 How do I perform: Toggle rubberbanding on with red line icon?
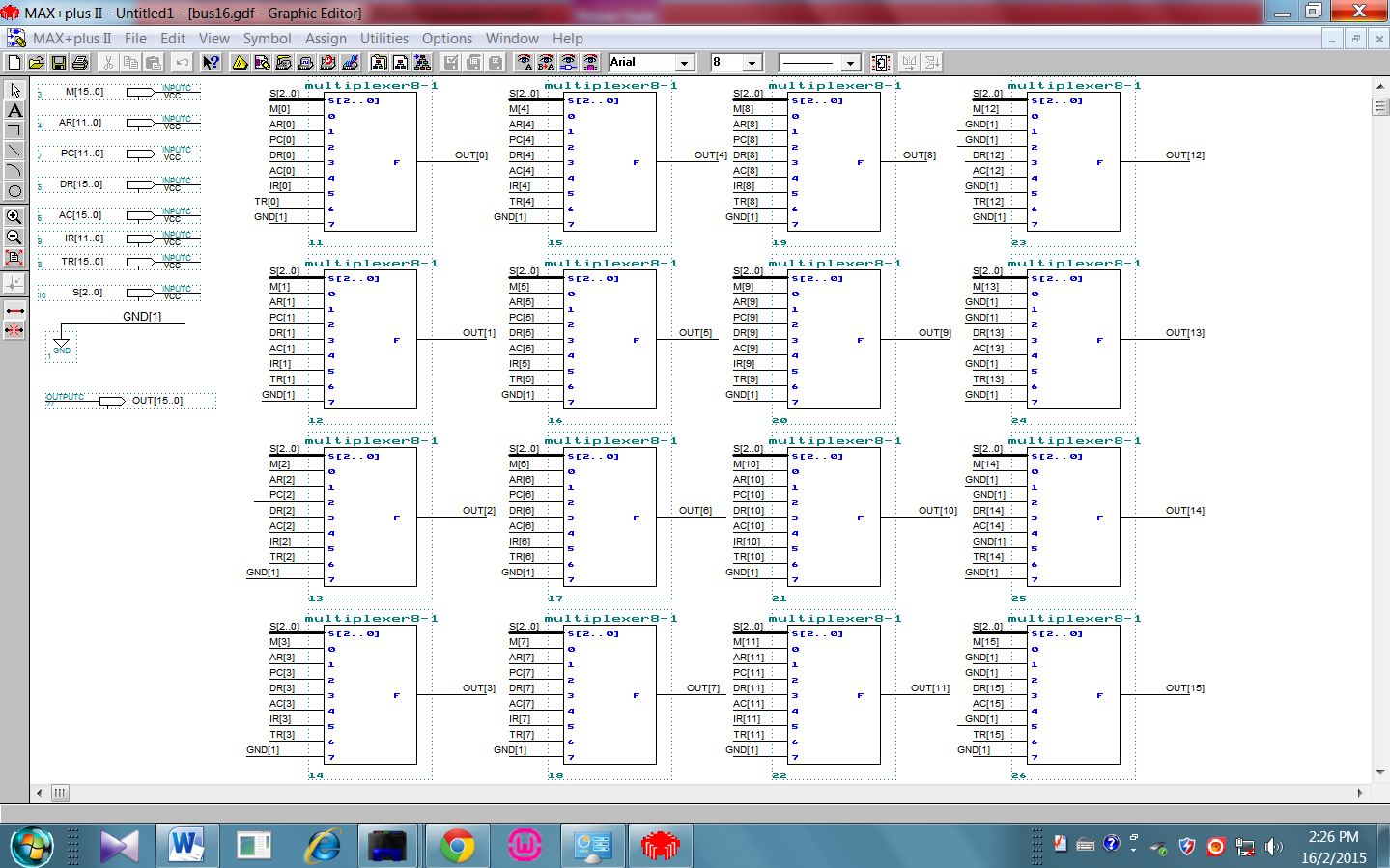pos(14,311)
